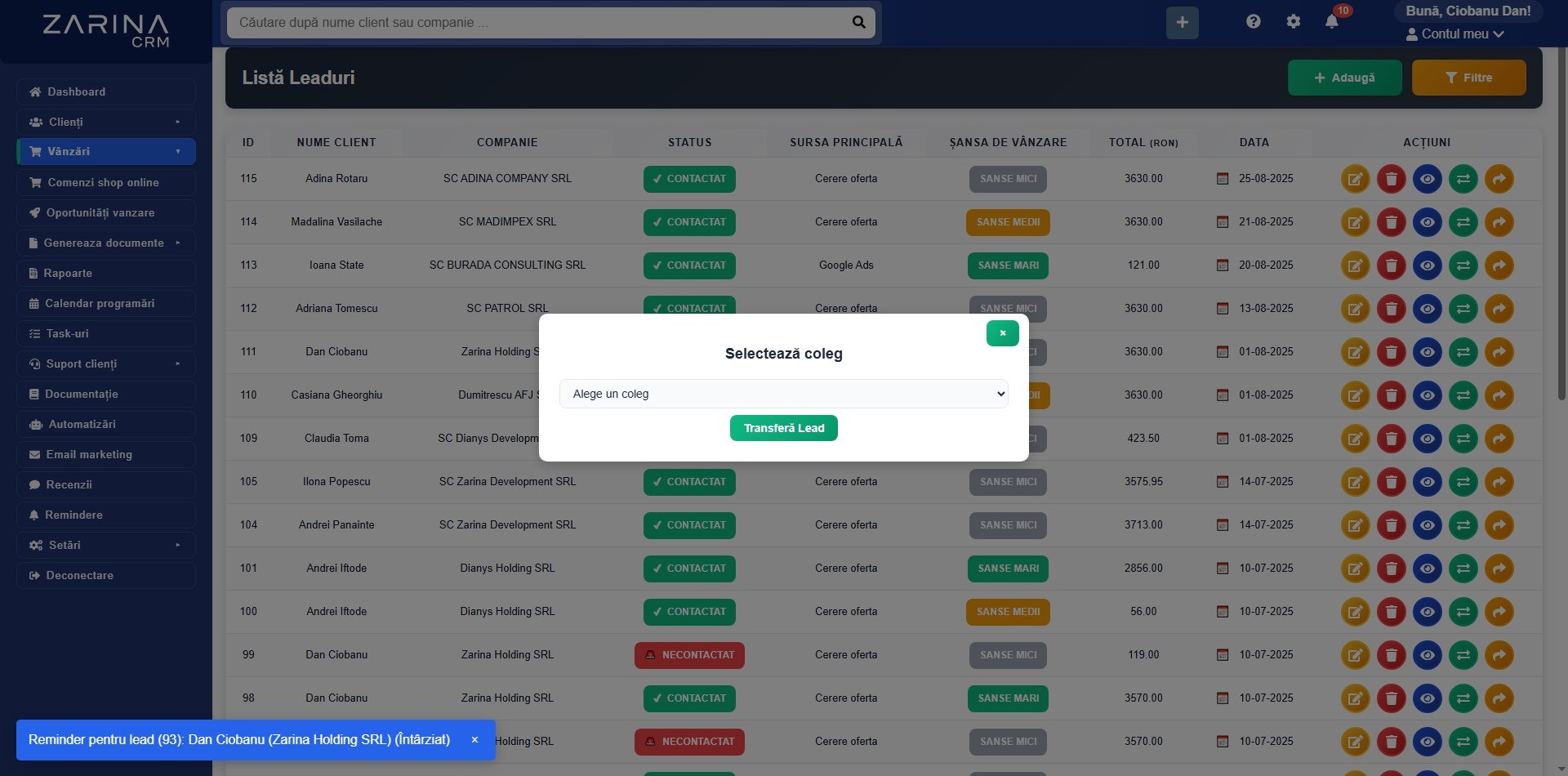This screenshot has height=776, width=1568.
Task: Delete lead 113 Ioana State via trash icon
Action: tap(1392, 265)
